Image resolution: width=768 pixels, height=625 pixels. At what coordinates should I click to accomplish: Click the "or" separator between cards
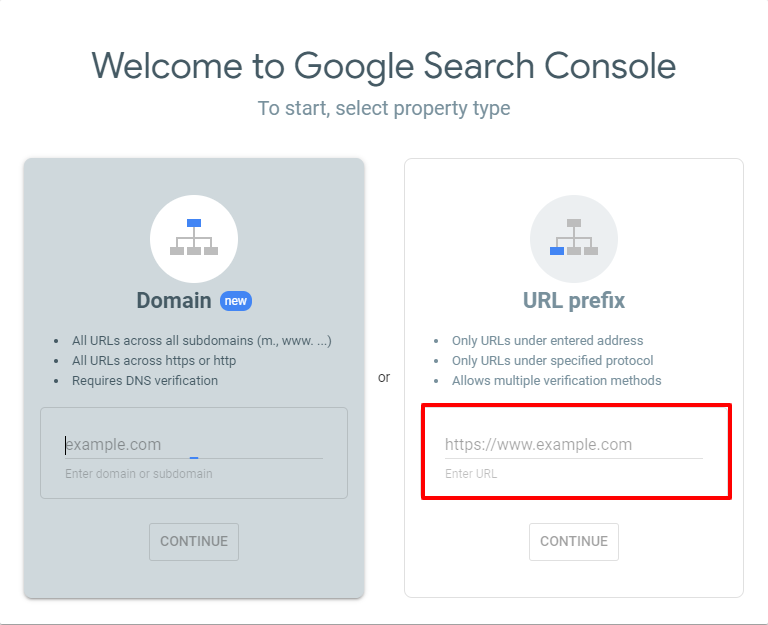point(384,378)
